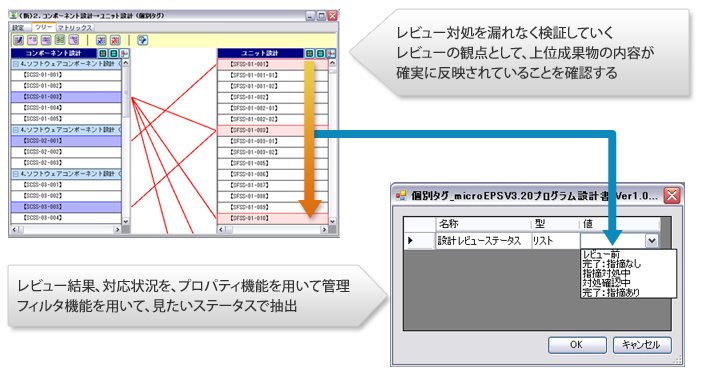Select highlighted row 【SCSS-02-001】
The width and height of the screenshot is (720, 380).
pos(66,141)
